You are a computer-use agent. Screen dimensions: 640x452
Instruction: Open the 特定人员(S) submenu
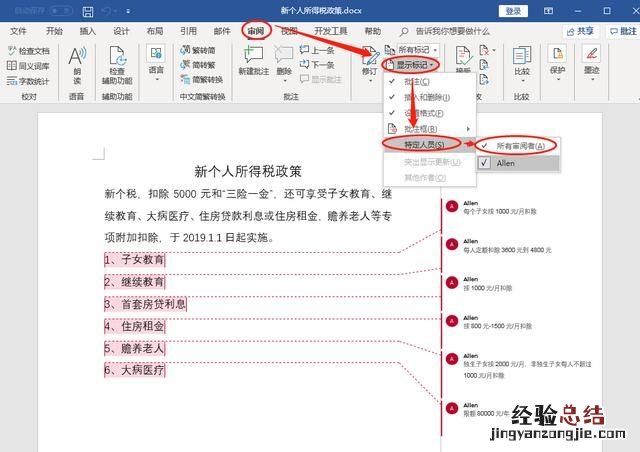point(430,145)
